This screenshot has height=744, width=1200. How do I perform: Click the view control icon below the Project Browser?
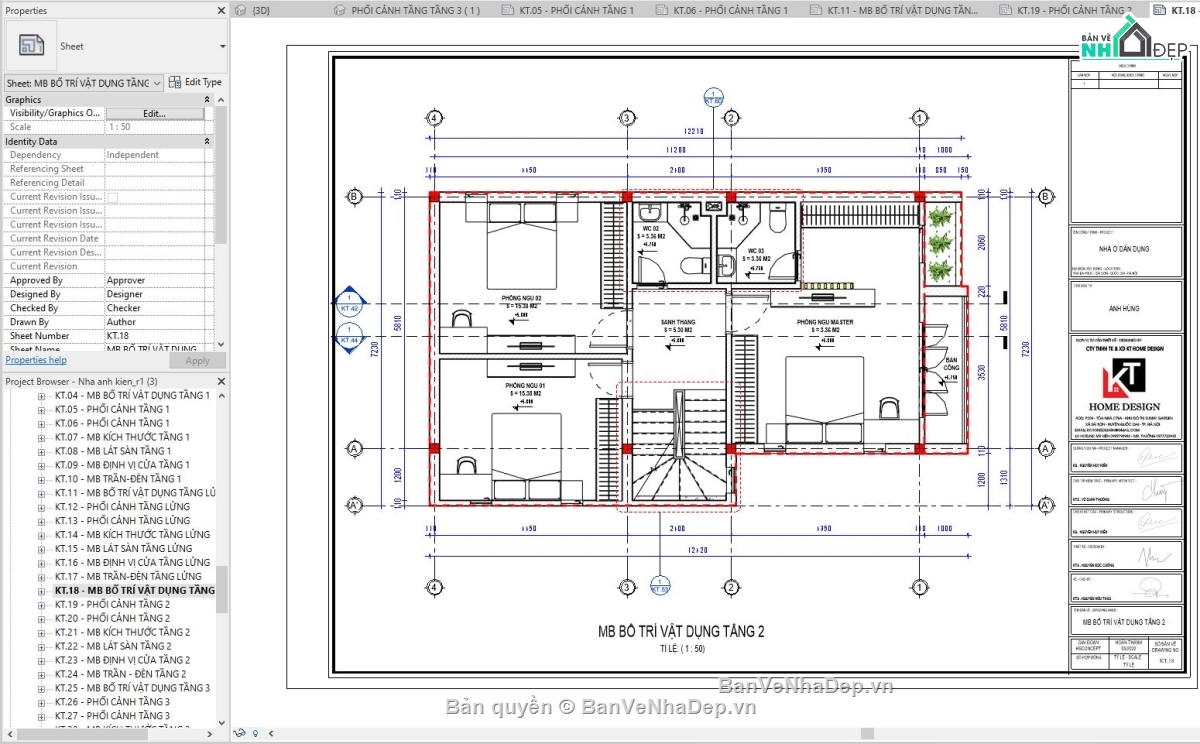coord(238,734)
